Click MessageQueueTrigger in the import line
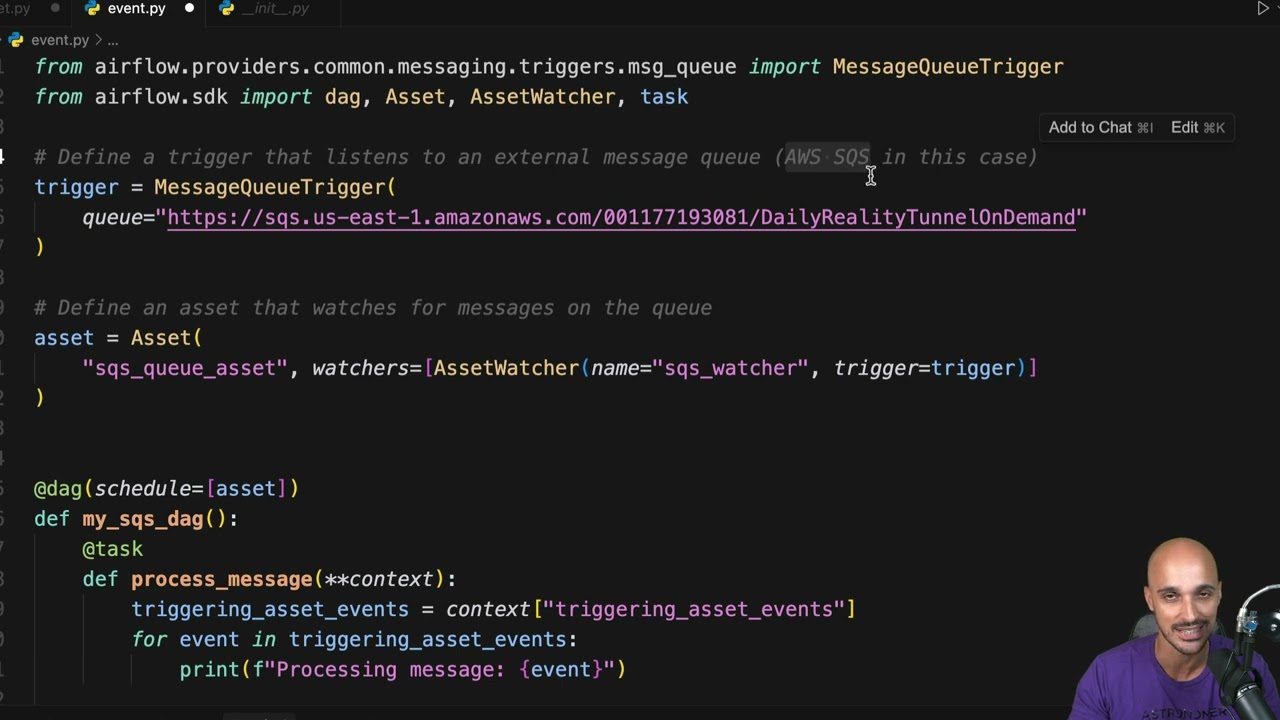Image resolution: width=1280 pixels, height=720 pixels. pyautogui.click(x=948, y=67)
